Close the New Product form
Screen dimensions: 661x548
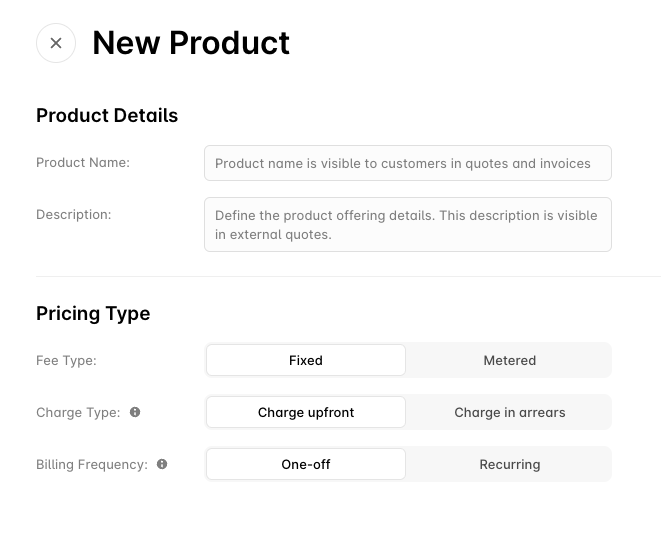point(56,43)
